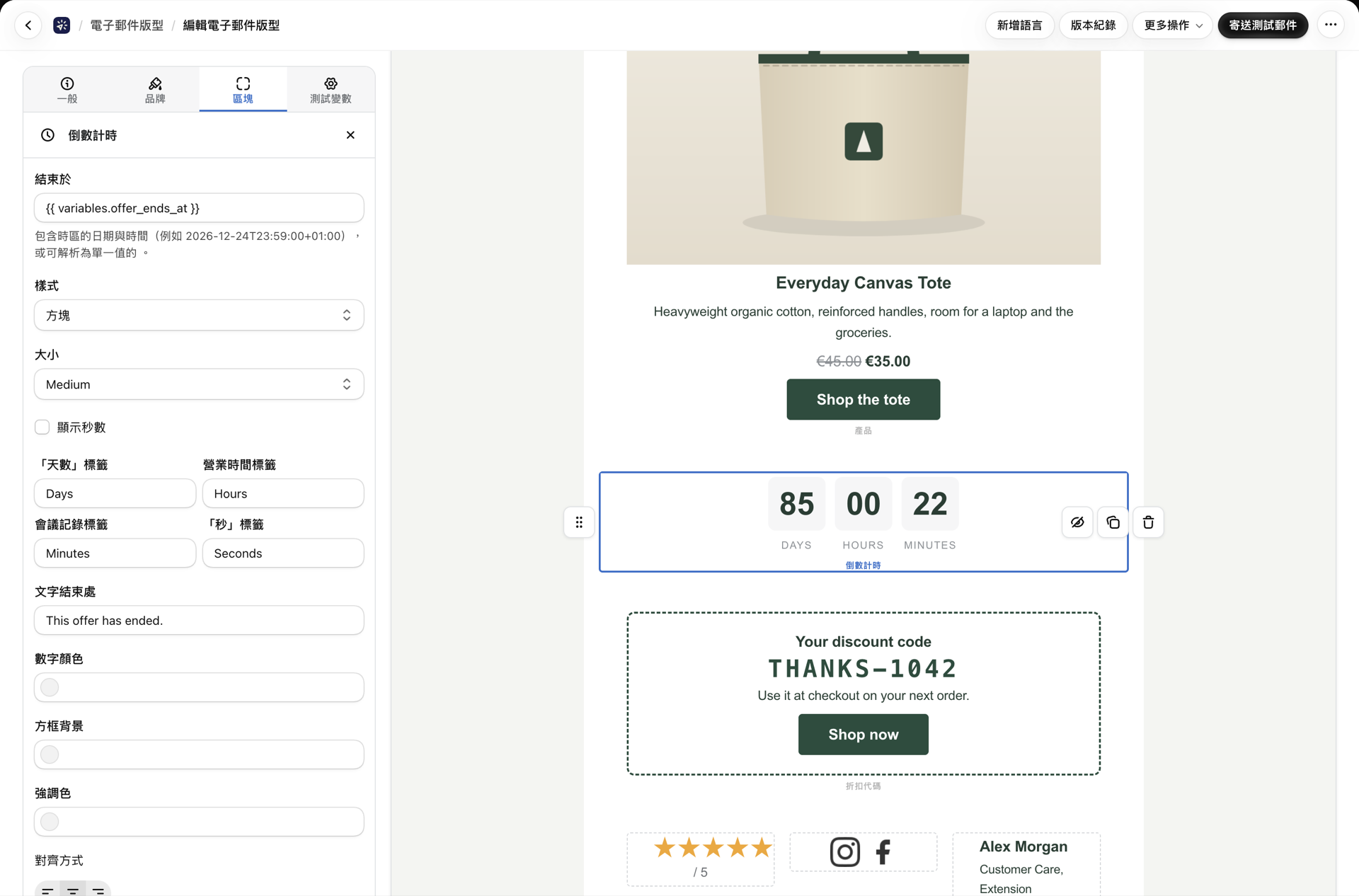Open 版本紀錄
This screenshot has width=1359, height=896.
pos(1093,25)
